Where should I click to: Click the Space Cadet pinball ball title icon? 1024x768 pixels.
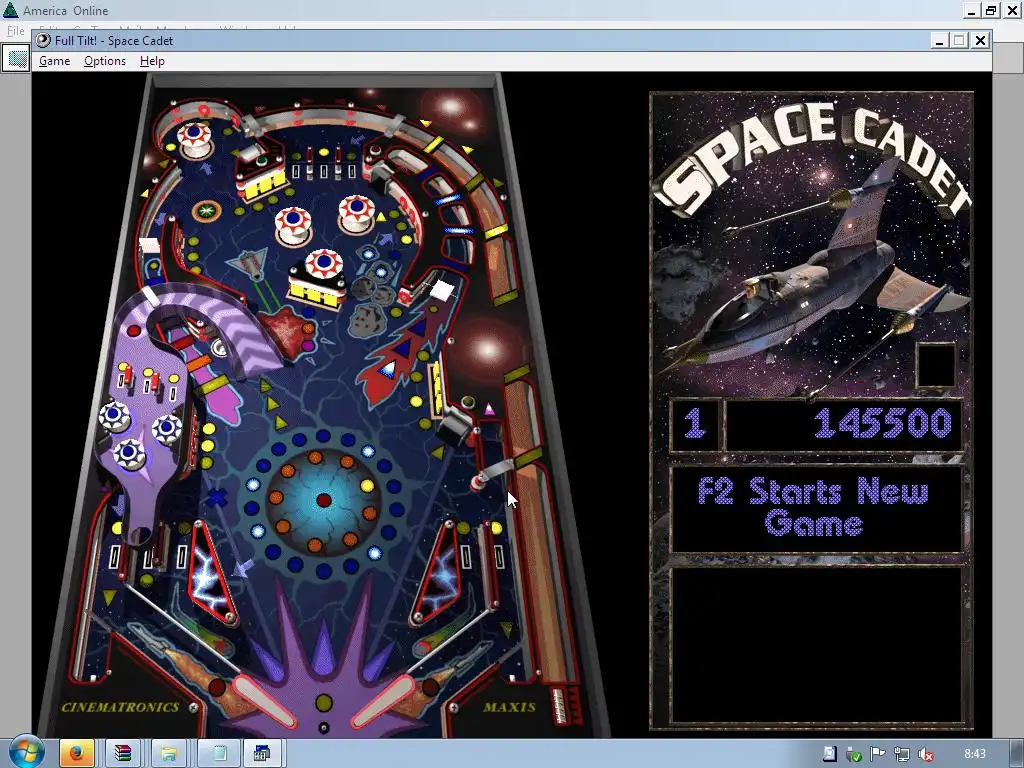[x=43, y=40]
